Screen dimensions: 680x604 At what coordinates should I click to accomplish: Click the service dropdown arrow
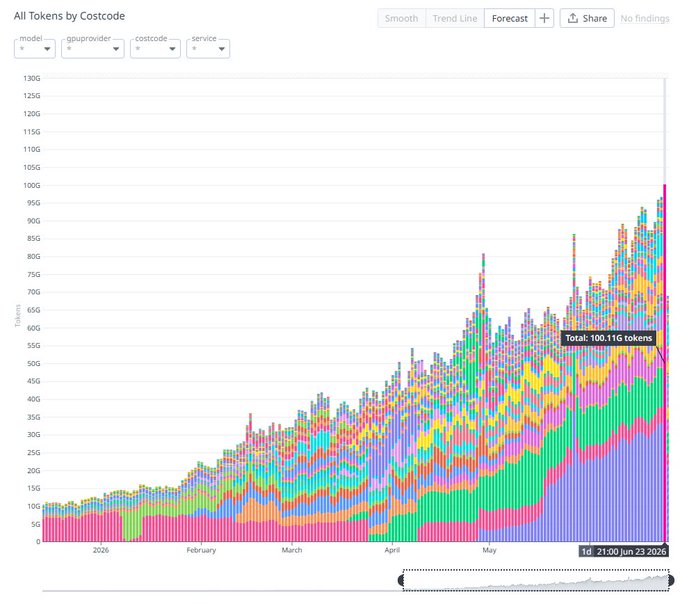coord(222,49)
